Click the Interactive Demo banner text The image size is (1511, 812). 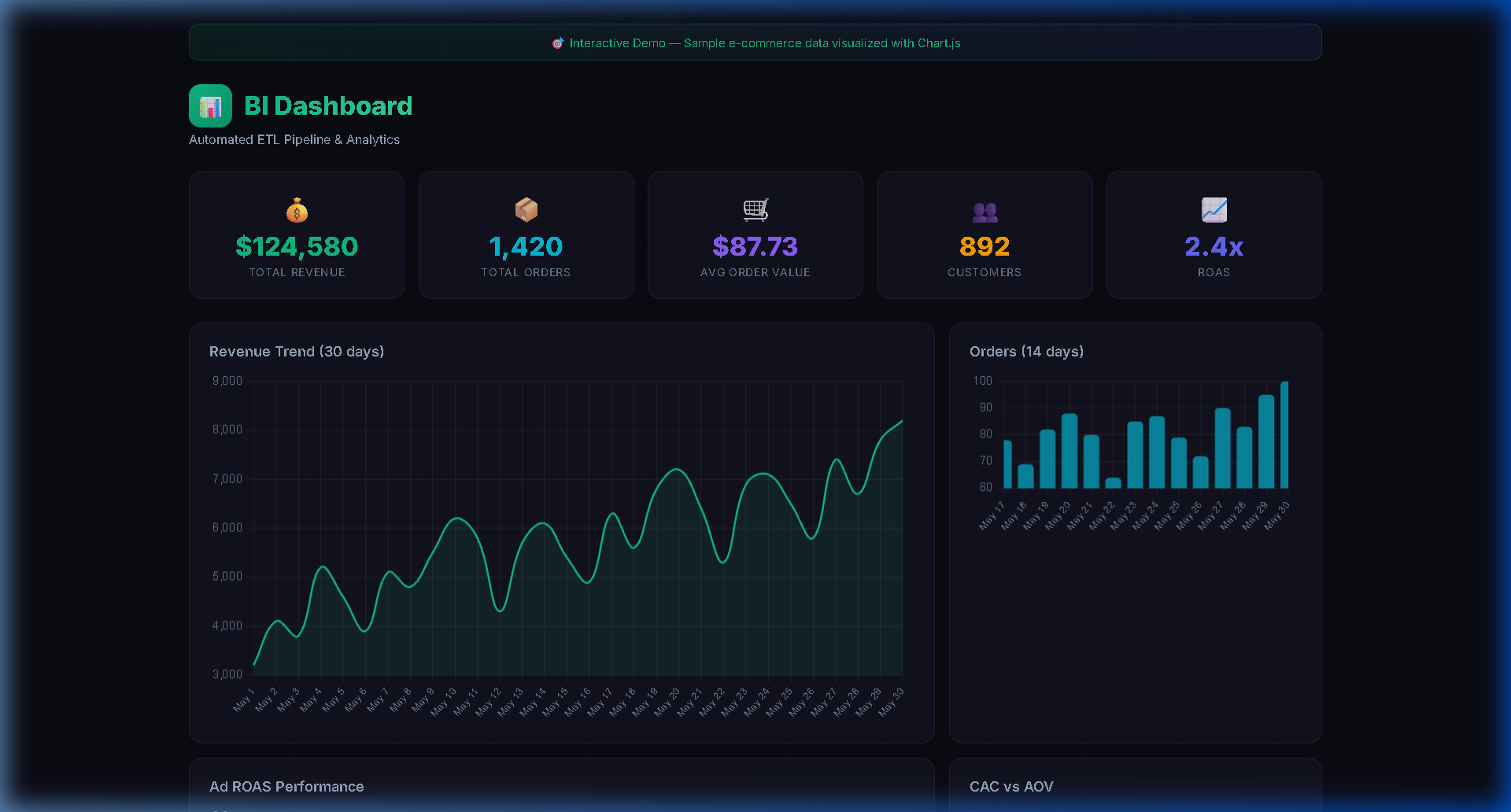[x=765, y=43]
